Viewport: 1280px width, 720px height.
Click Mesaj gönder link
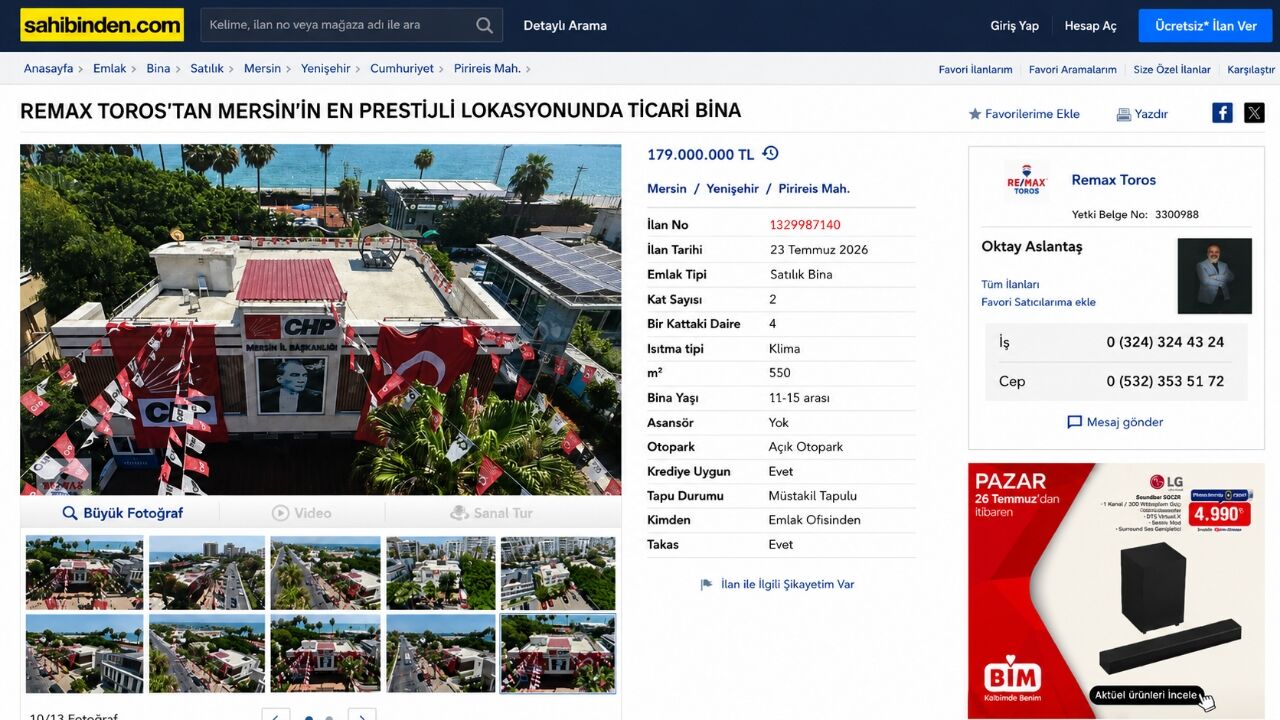pyautogui.click(x=1125, y=423)
